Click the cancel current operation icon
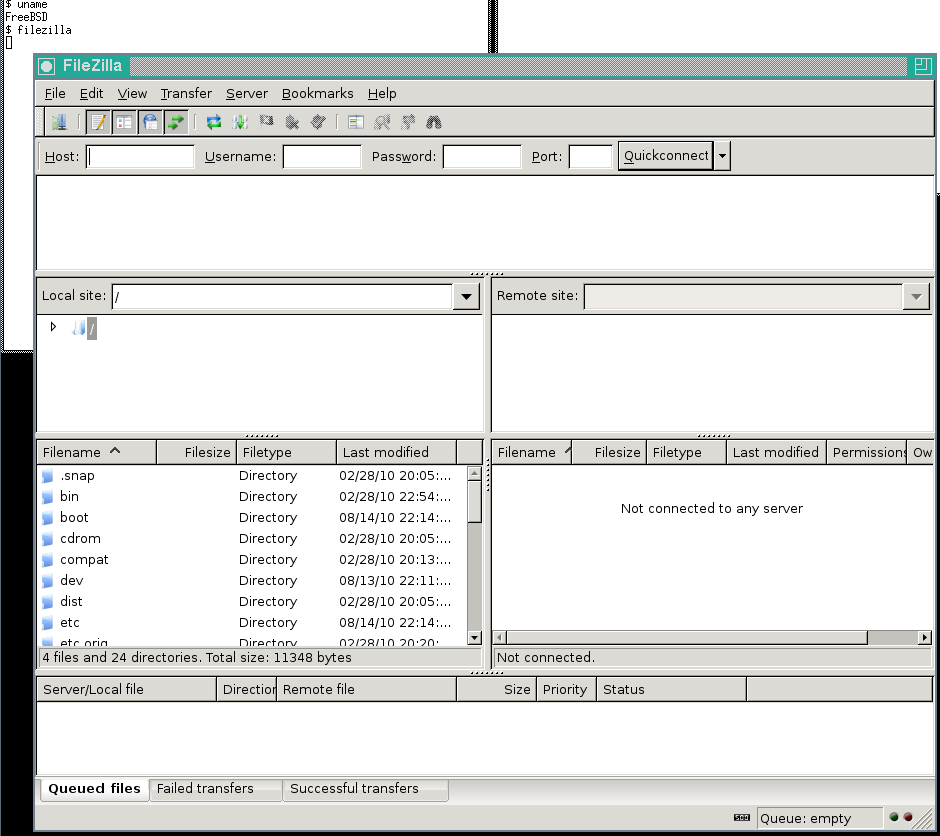Viewport: 940px width, 836px height. [x=266, y=122]
